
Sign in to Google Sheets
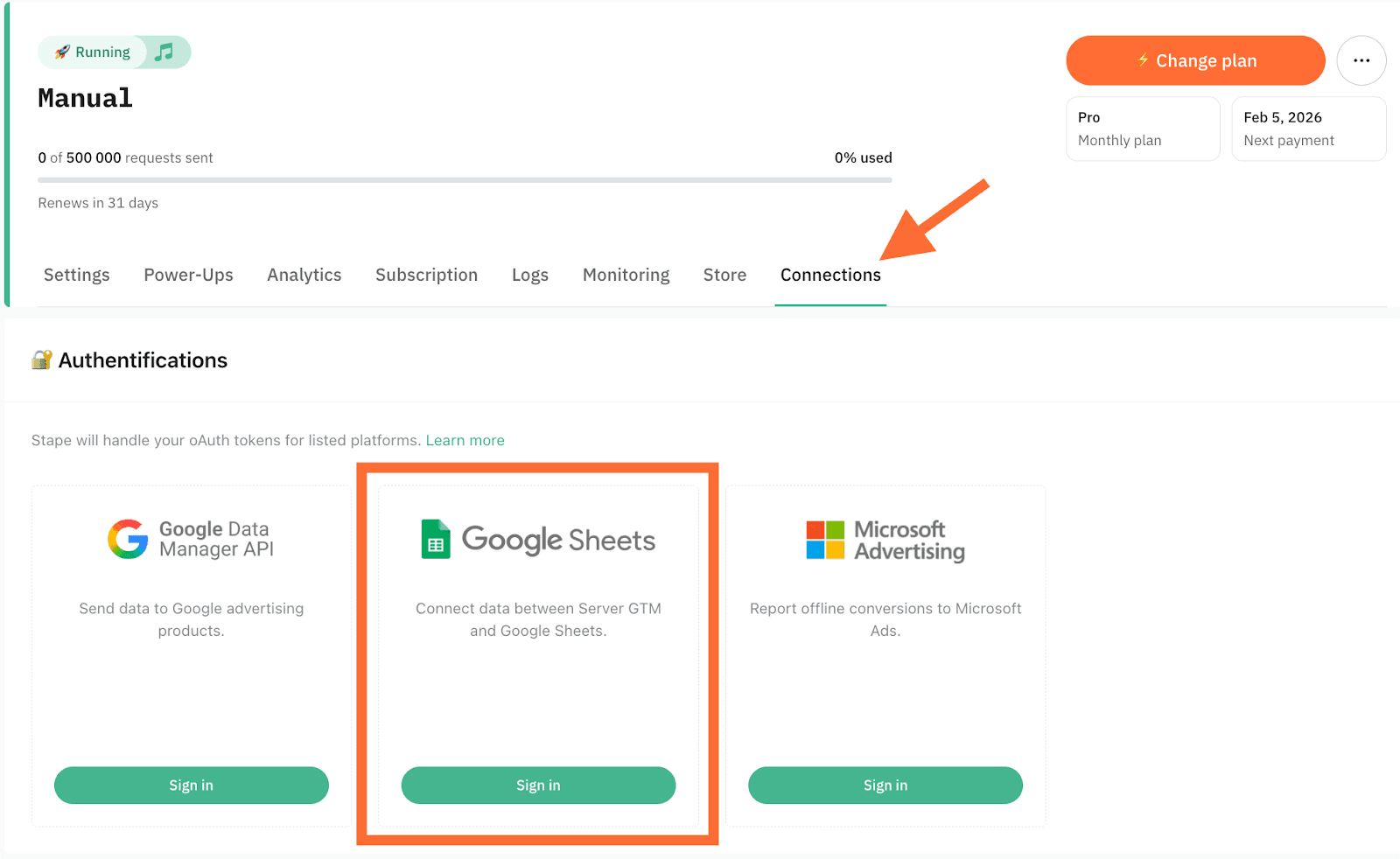click(x=537, y=785)
